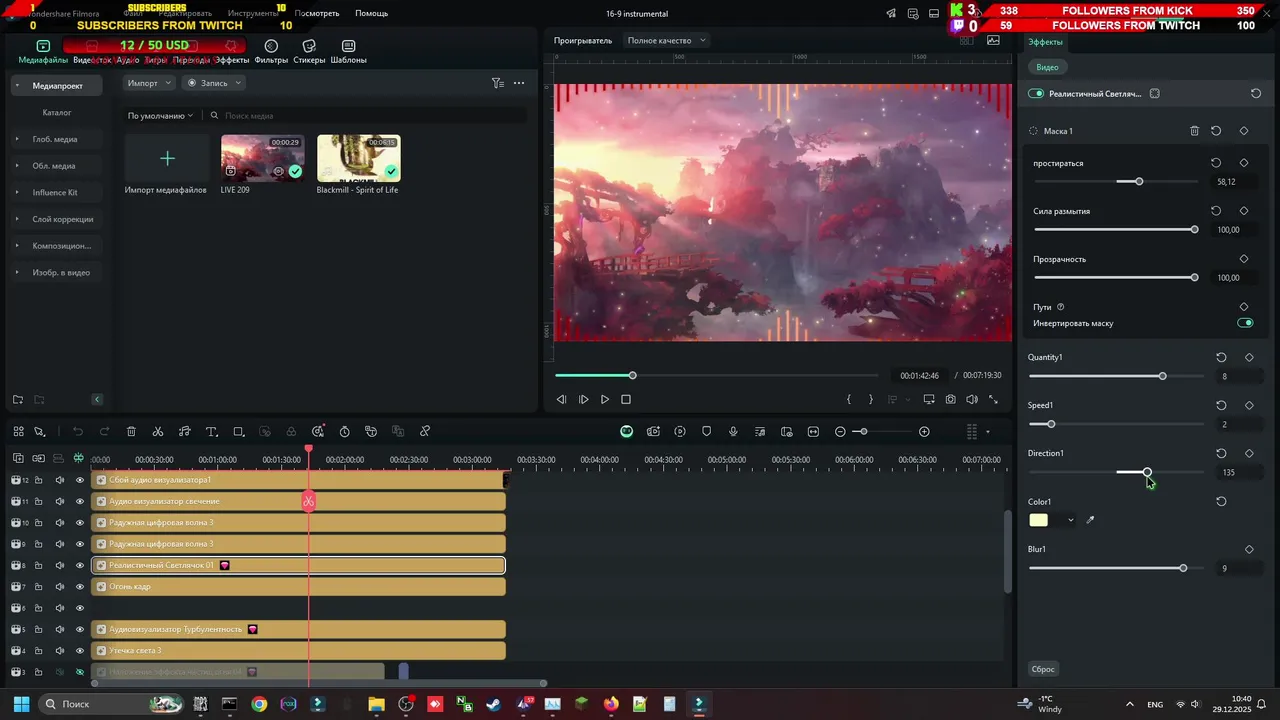Lock track 10 with its lock icon
The width and height of the screenshot is (1280, 720).
tap(39, 523)
